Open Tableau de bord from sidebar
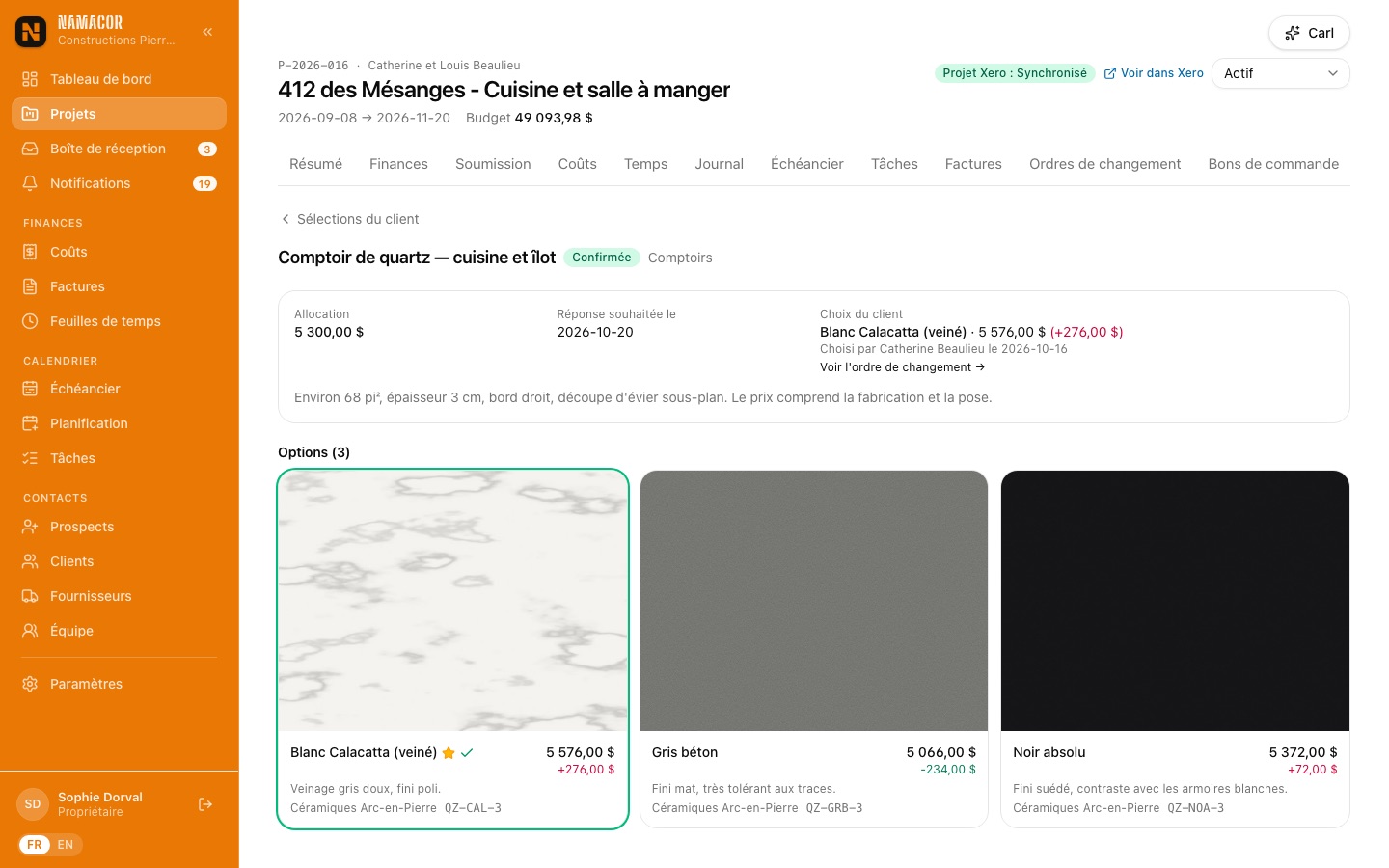1389x868 pixels. [x=119, y=79]
